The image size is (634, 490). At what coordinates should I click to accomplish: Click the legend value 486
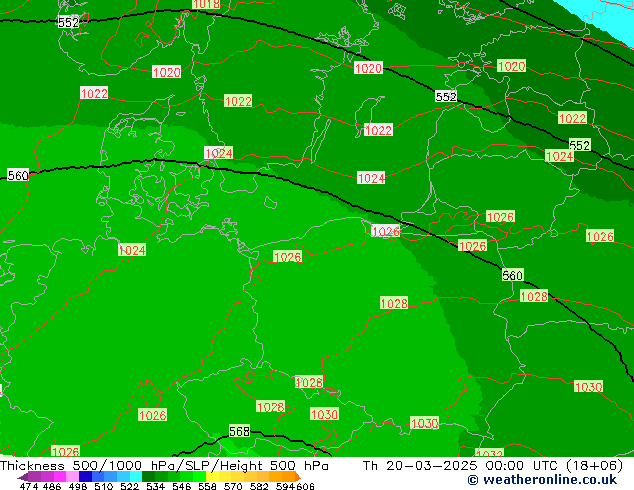52,486
